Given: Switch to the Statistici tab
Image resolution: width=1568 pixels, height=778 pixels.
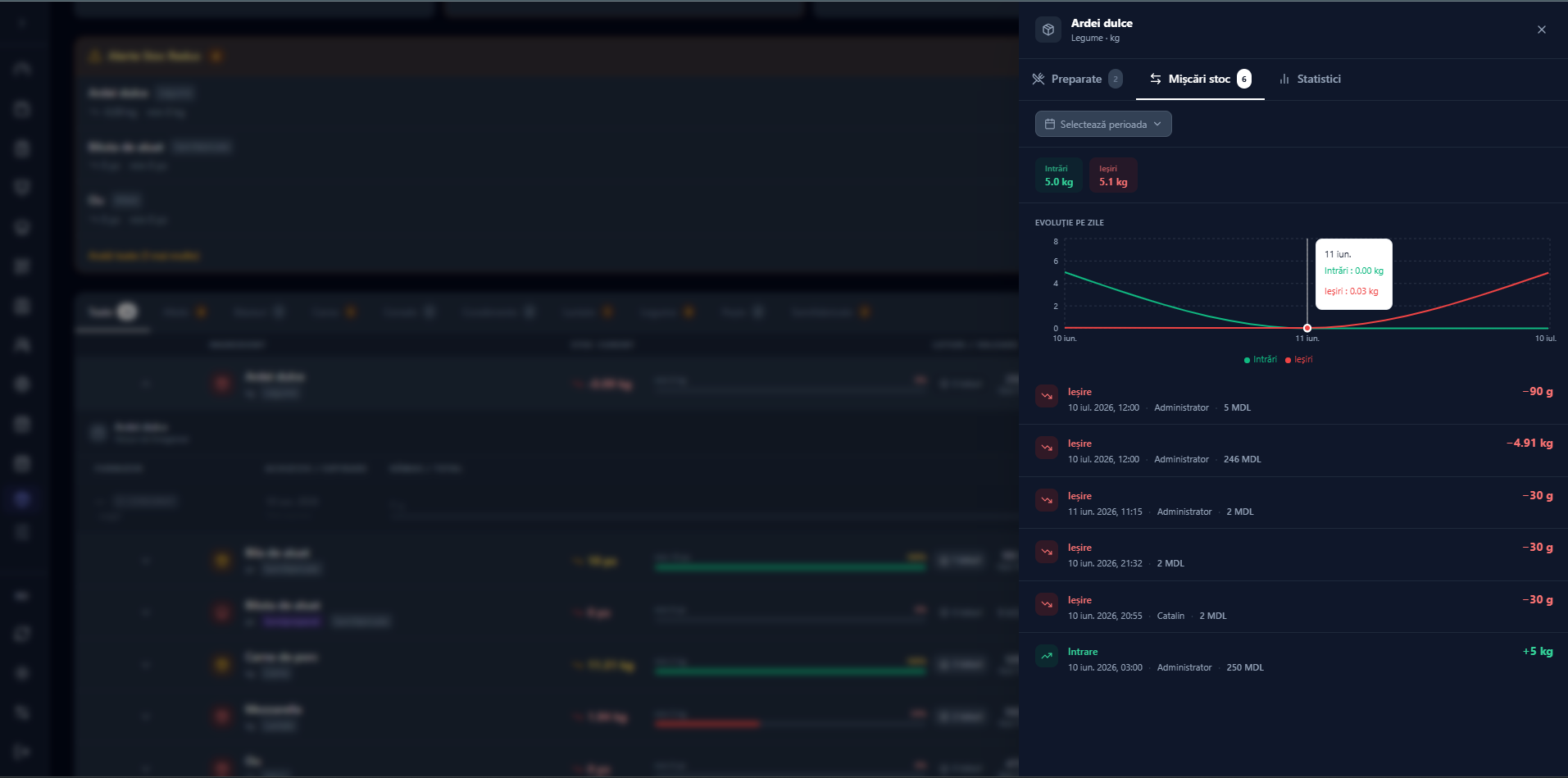Looking at the screenshot, I should 1310,79.
